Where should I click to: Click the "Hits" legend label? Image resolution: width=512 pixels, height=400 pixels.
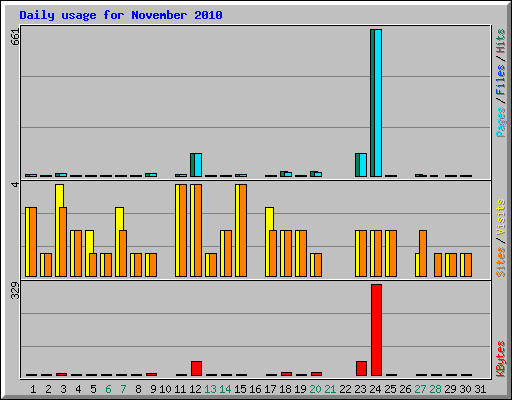click(501, 41)
